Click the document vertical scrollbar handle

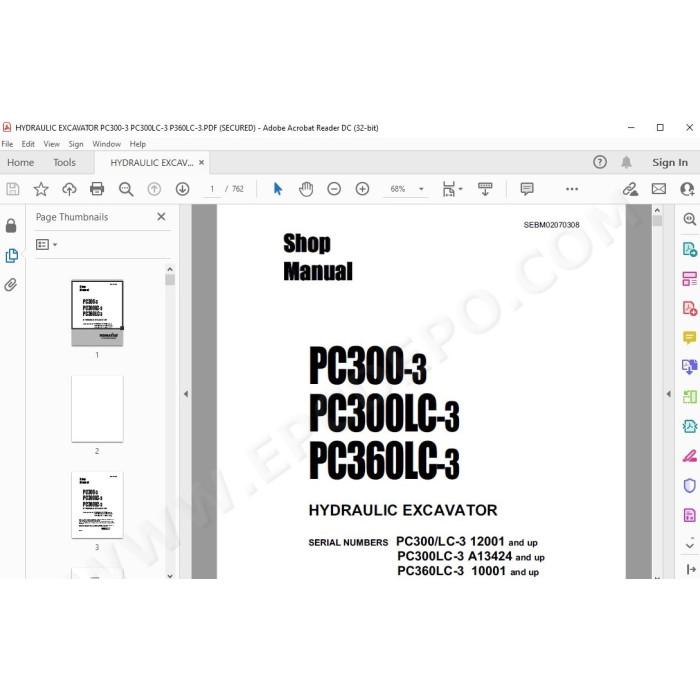pyautogui.click(x=657, y=221)
